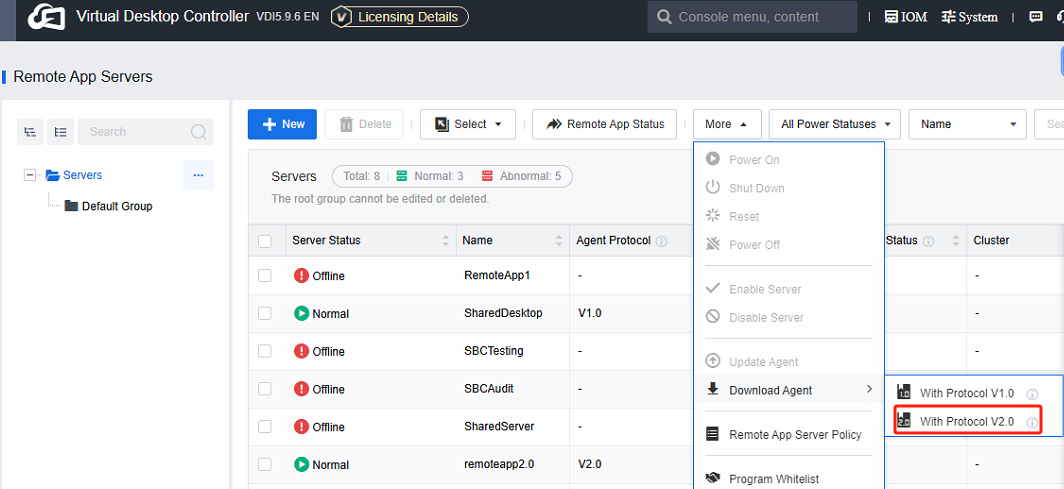
Task: Choose With Protocol V2.0 from submenu
Action: [966, 421]
